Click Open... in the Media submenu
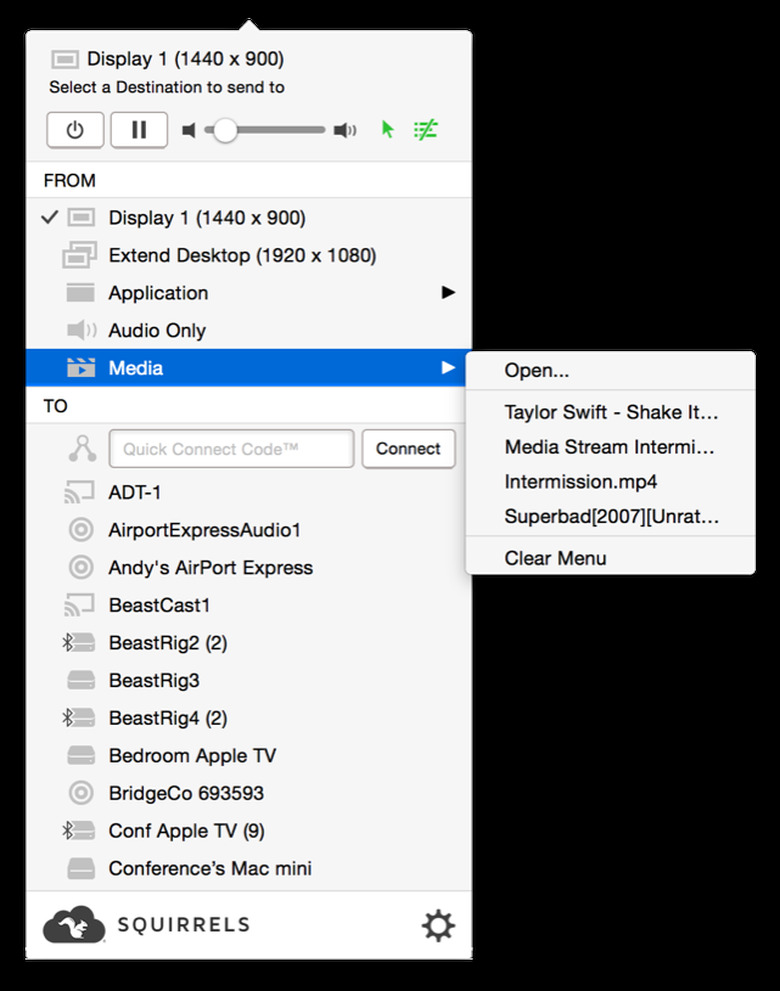 tap(537, 371)
